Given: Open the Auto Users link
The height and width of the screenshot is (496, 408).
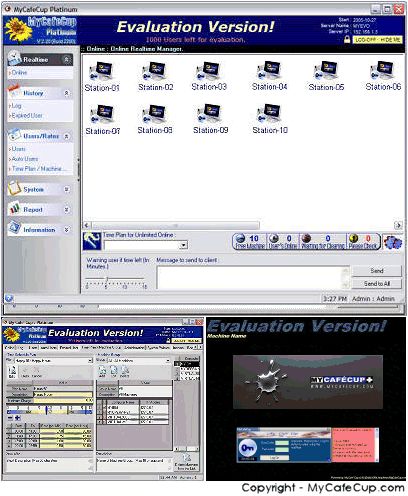Looking at the screenshot, I should 24,159.
